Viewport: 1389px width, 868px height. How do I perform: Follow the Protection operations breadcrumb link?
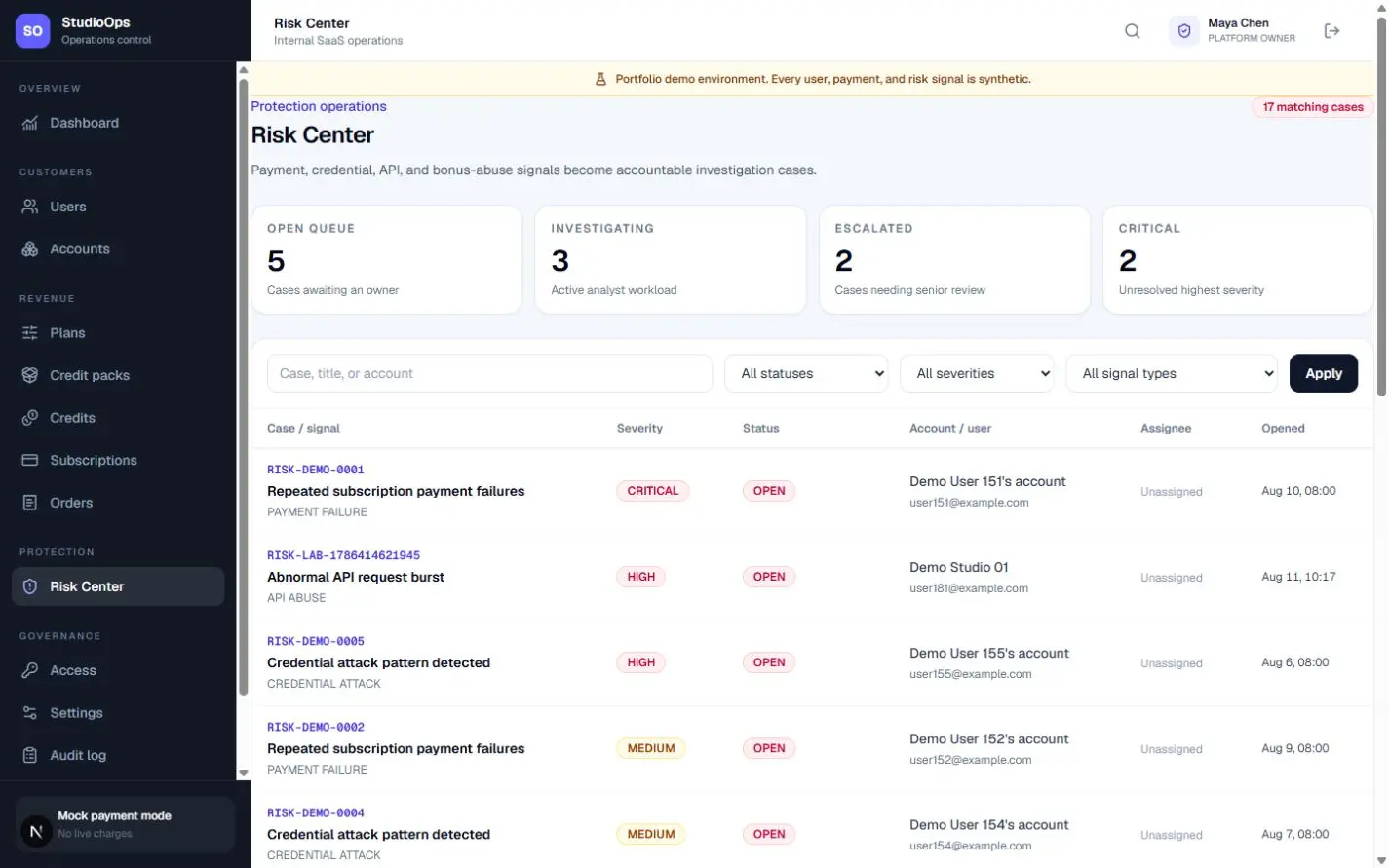click(319, 106)
